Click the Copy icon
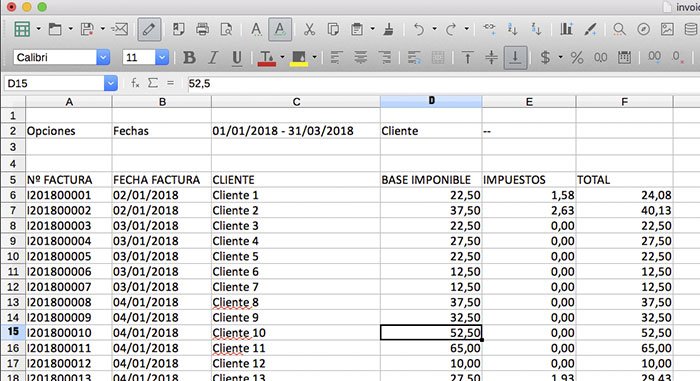Screen dimensions: 700x381 pos(333,29)
